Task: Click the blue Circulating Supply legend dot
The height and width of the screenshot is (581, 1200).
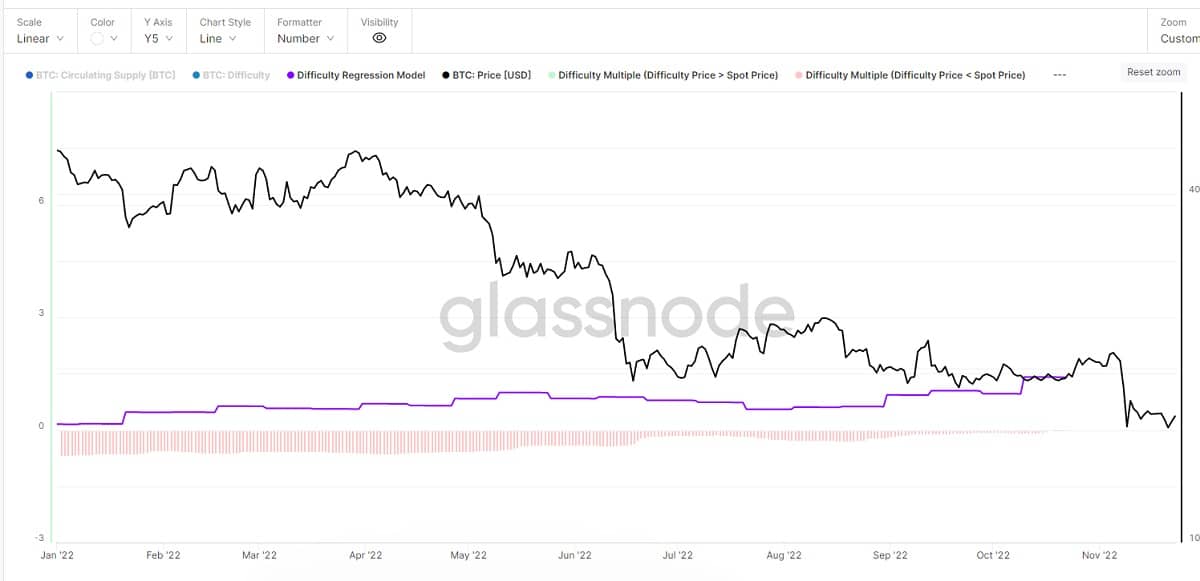Action: pos(29,75)
